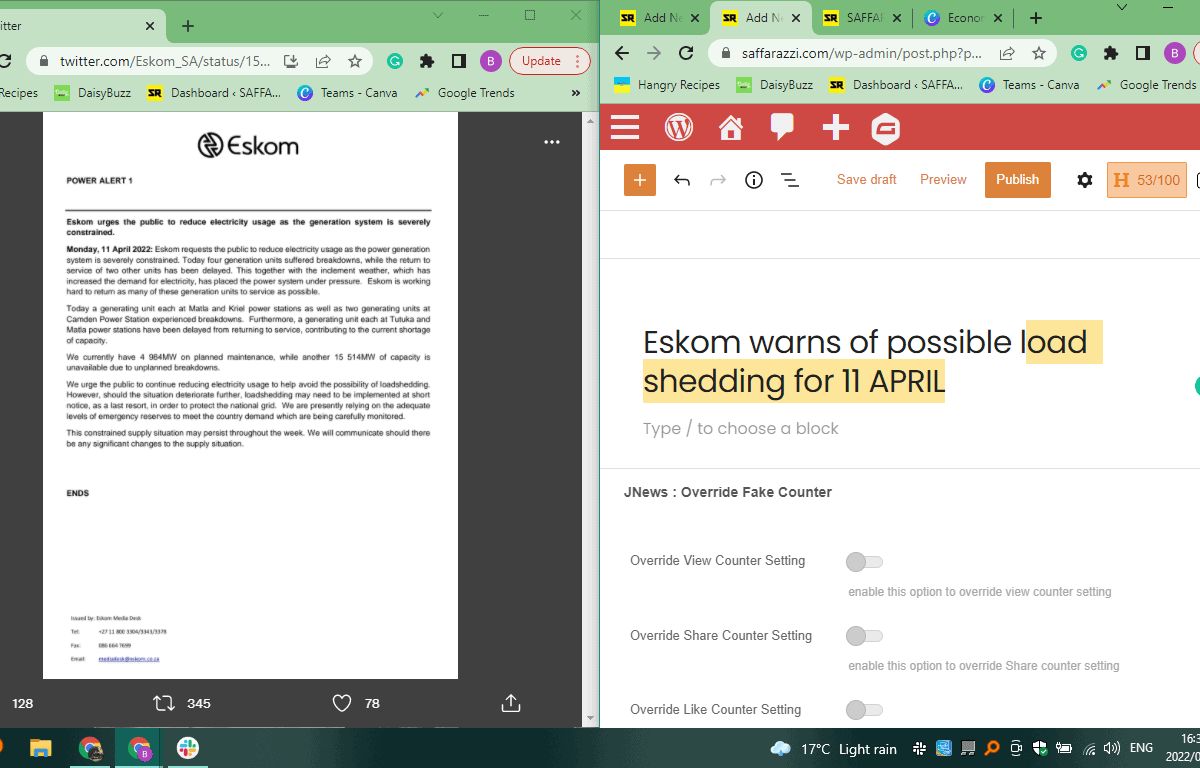Reload the saffarazzi page

[x=686, y=53]
